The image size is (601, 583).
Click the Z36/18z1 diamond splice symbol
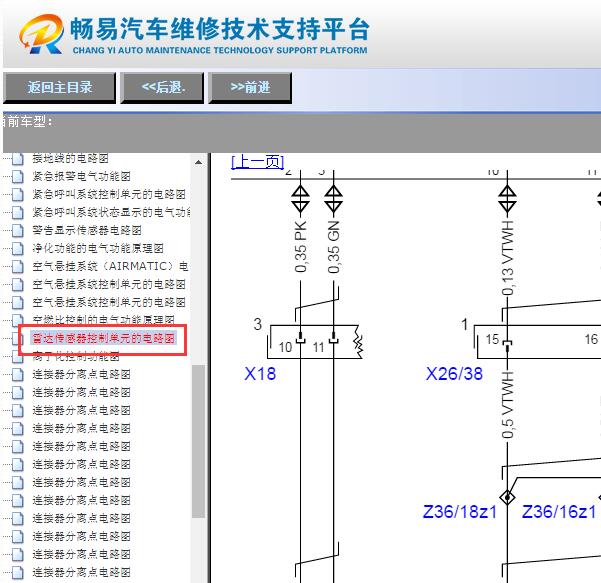click(507, 498)
